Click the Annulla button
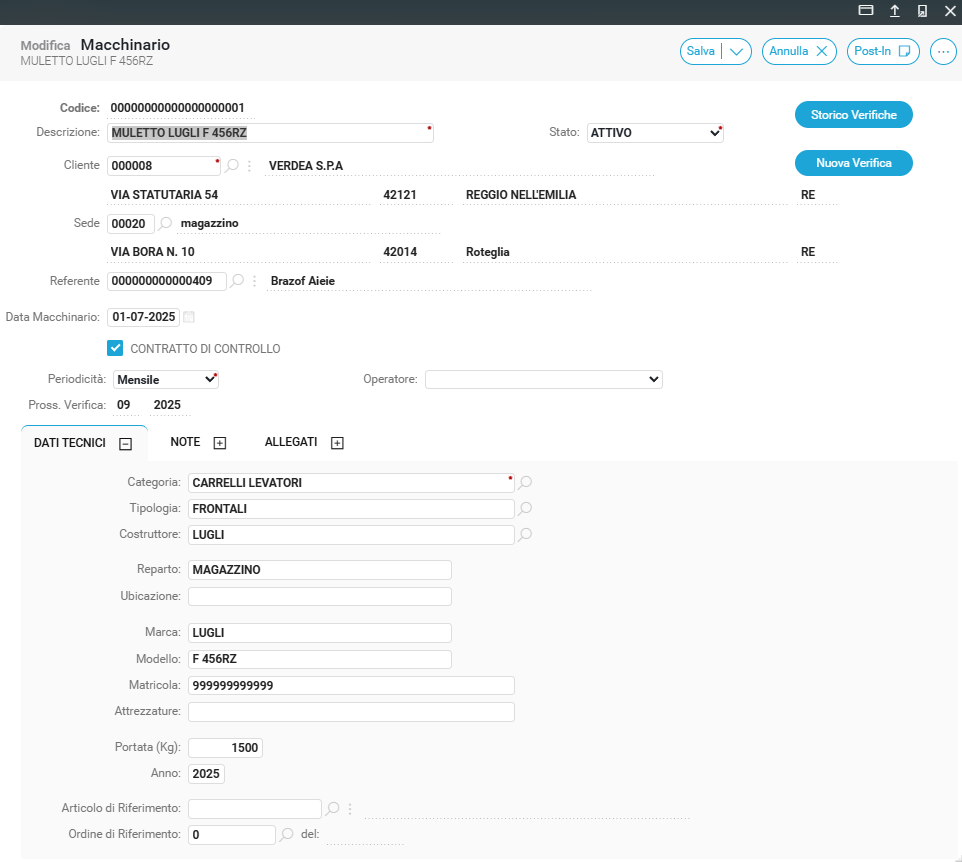 pyautogui.click(x=799, y=52)
